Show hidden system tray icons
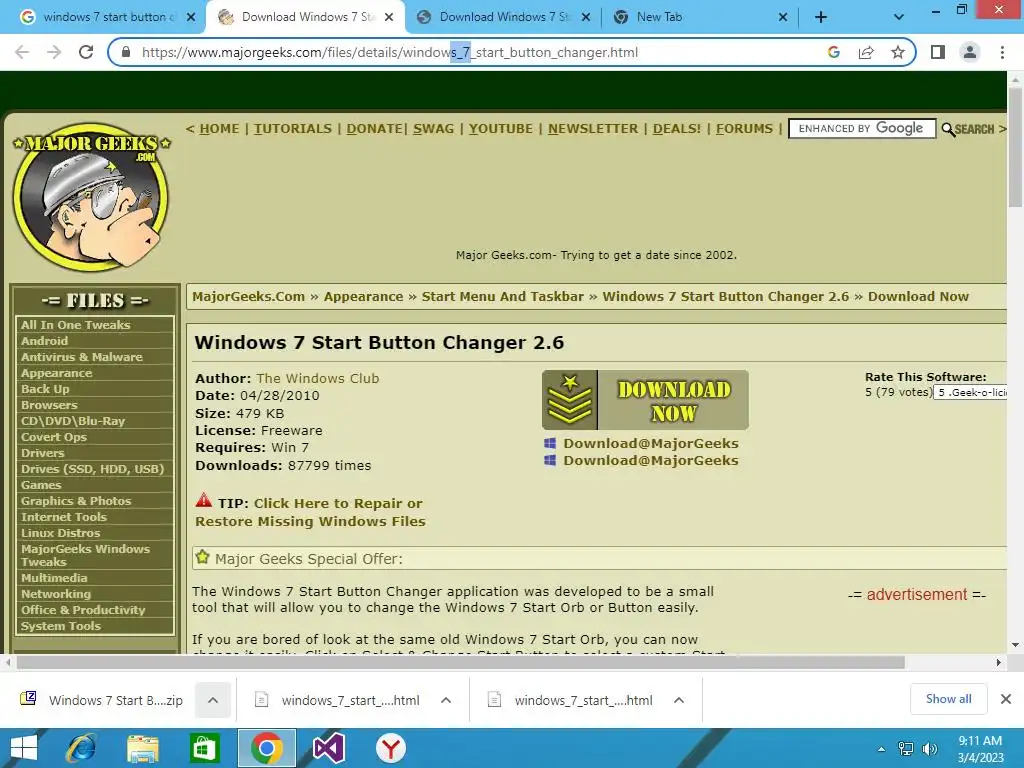Viewport: 1024px width, 768px height. coord(881,749)
